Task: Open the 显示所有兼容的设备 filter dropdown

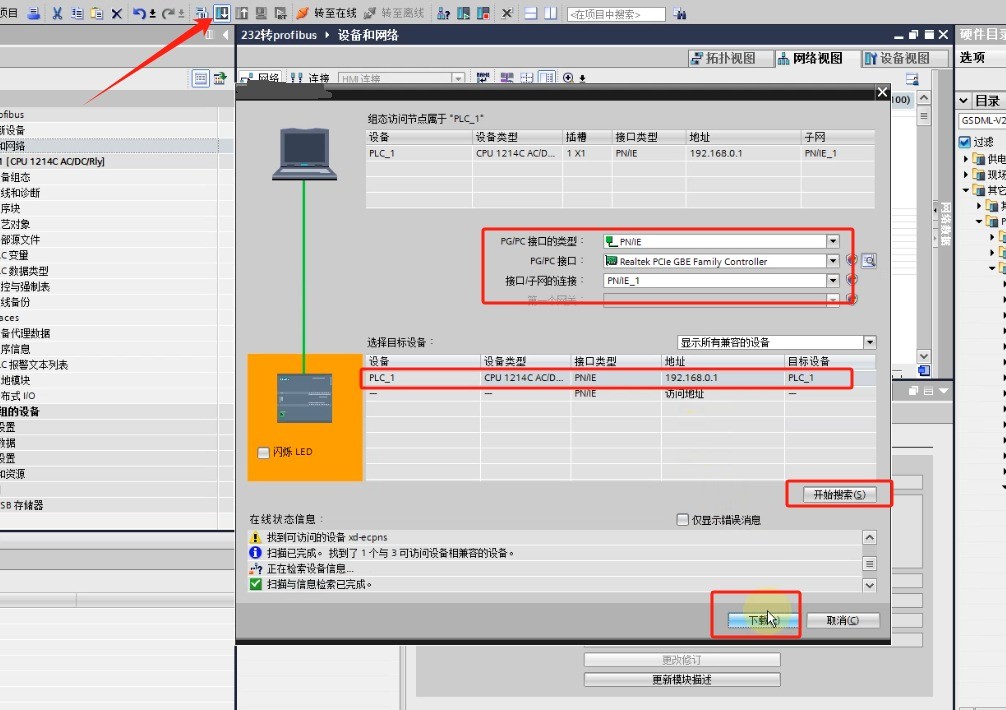Action: coord(869,342)
